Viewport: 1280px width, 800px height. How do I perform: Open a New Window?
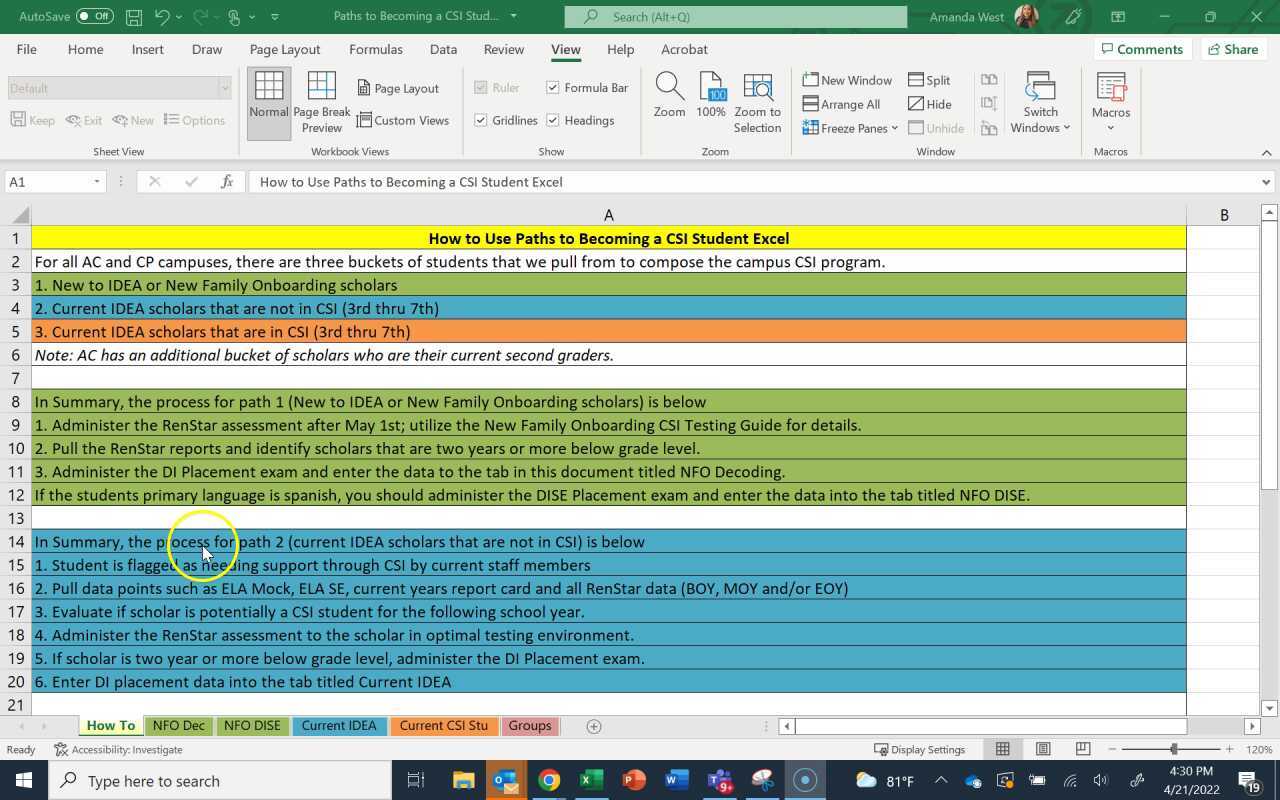(847, 80)
